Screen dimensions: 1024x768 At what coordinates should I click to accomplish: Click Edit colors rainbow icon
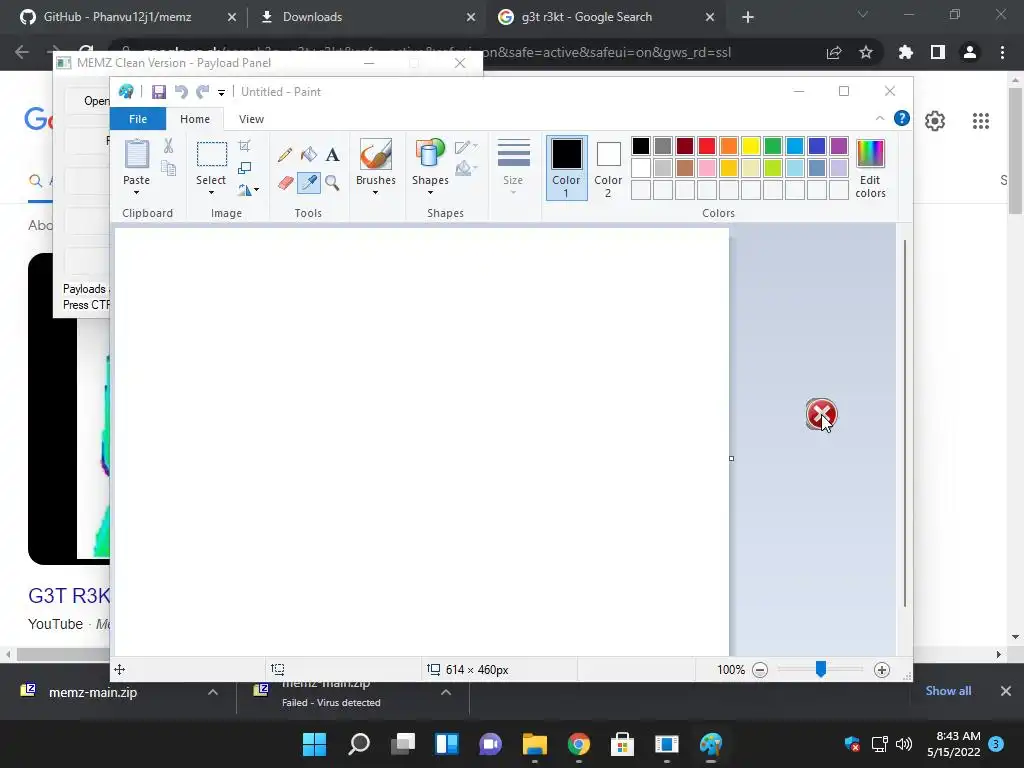[x=871, y=153]
